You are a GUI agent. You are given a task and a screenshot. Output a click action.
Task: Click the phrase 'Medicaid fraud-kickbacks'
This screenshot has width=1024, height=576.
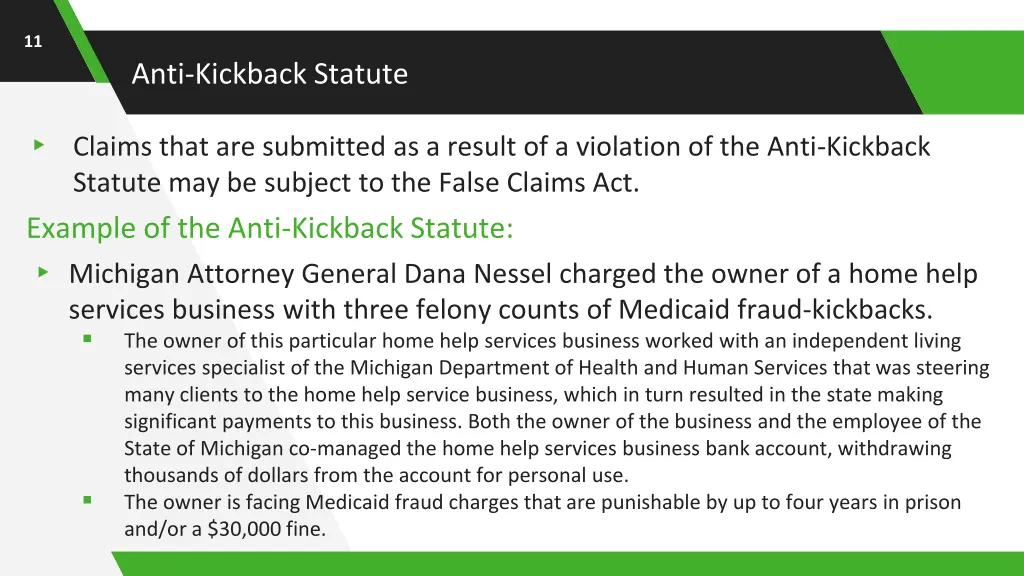pos(773,309)
